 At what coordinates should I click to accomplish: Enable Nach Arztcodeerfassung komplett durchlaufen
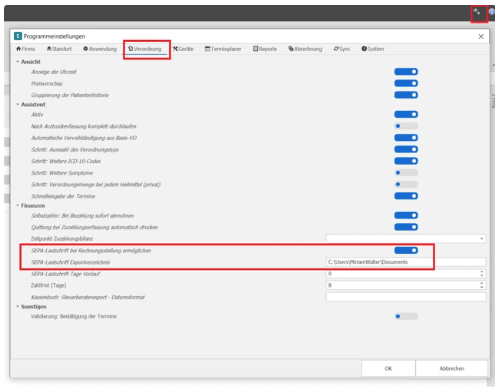(406, 126)
